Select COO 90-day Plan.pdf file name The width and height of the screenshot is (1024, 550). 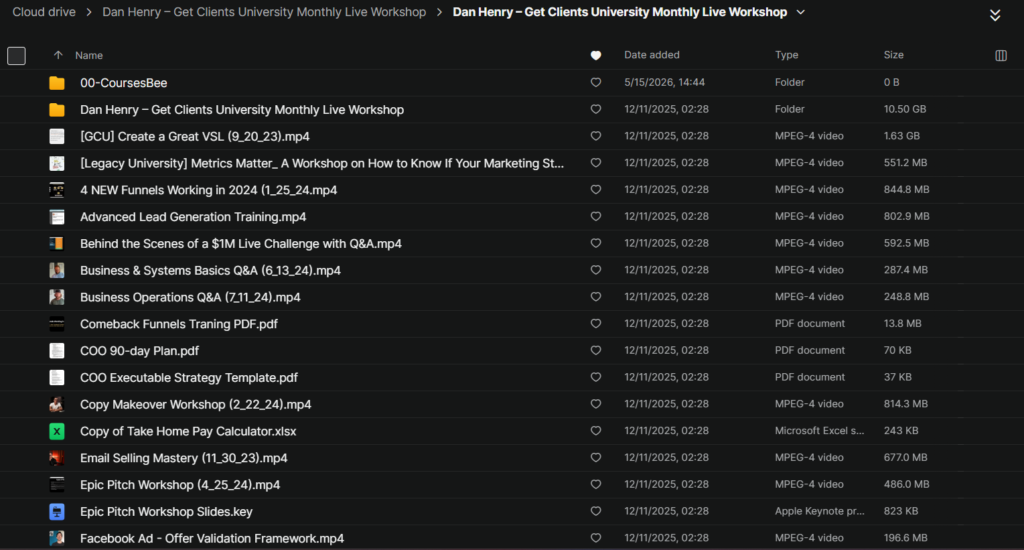(x=139, y=351)
